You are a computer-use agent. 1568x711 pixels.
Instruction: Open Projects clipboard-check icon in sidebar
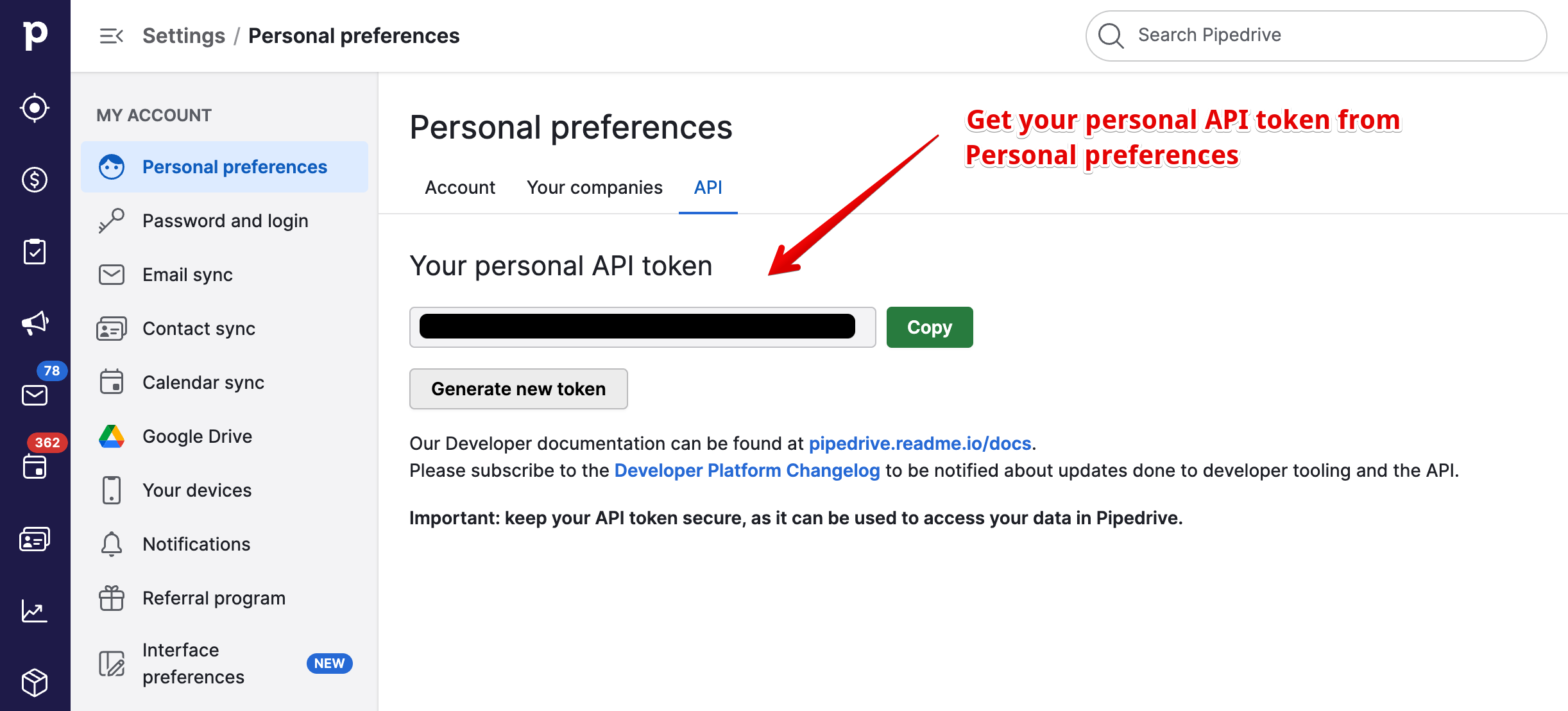coord(35,252)
